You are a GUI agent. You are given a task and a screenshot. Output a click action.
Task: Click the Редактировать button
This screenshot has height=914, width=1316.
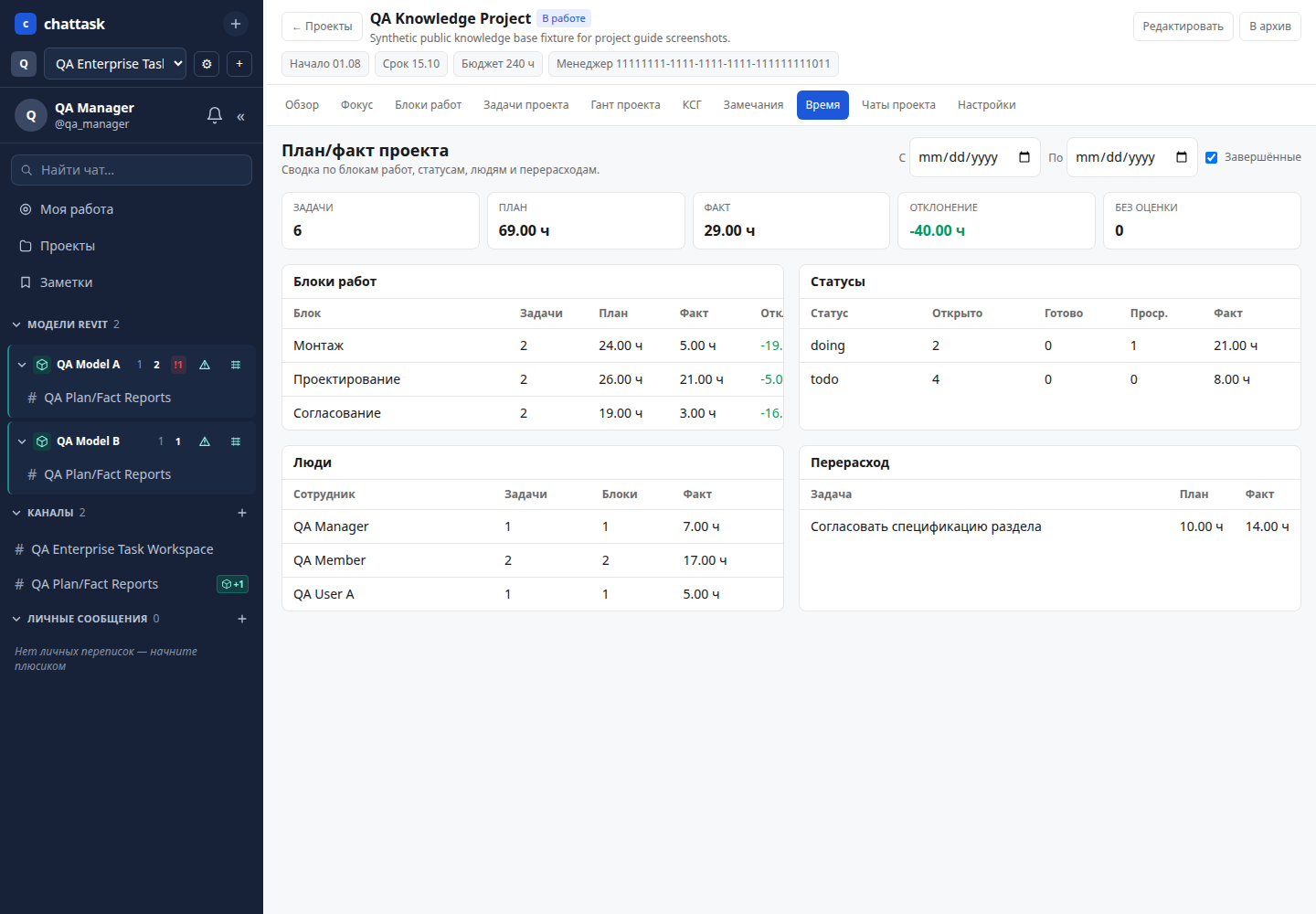(1183, 27)
